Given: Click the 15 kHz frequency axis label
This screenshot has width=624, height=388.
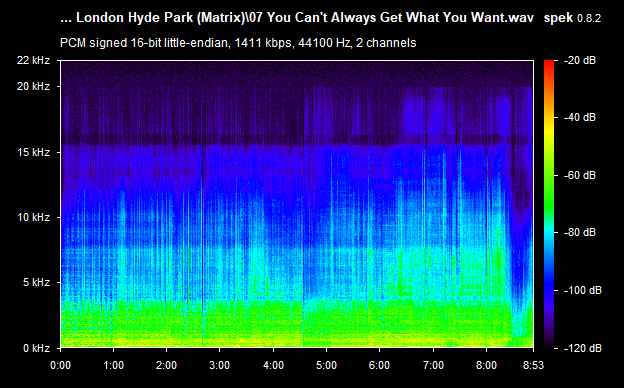Looking at the screenshot, I should tap(33, 152).
